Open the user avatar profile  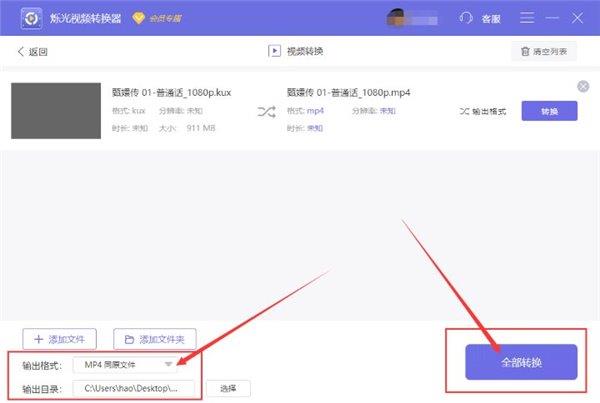pos(396,18)
